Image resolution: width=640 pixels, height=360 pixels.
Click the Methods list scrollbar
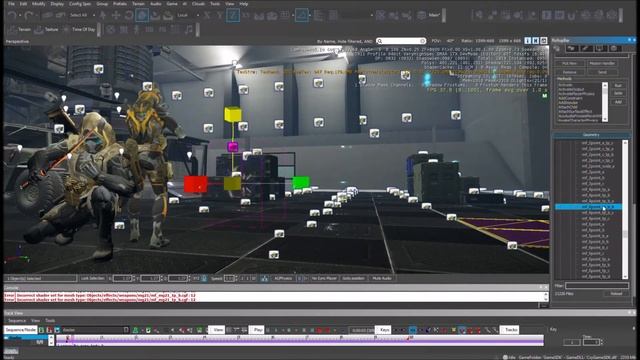pos(605,102)
